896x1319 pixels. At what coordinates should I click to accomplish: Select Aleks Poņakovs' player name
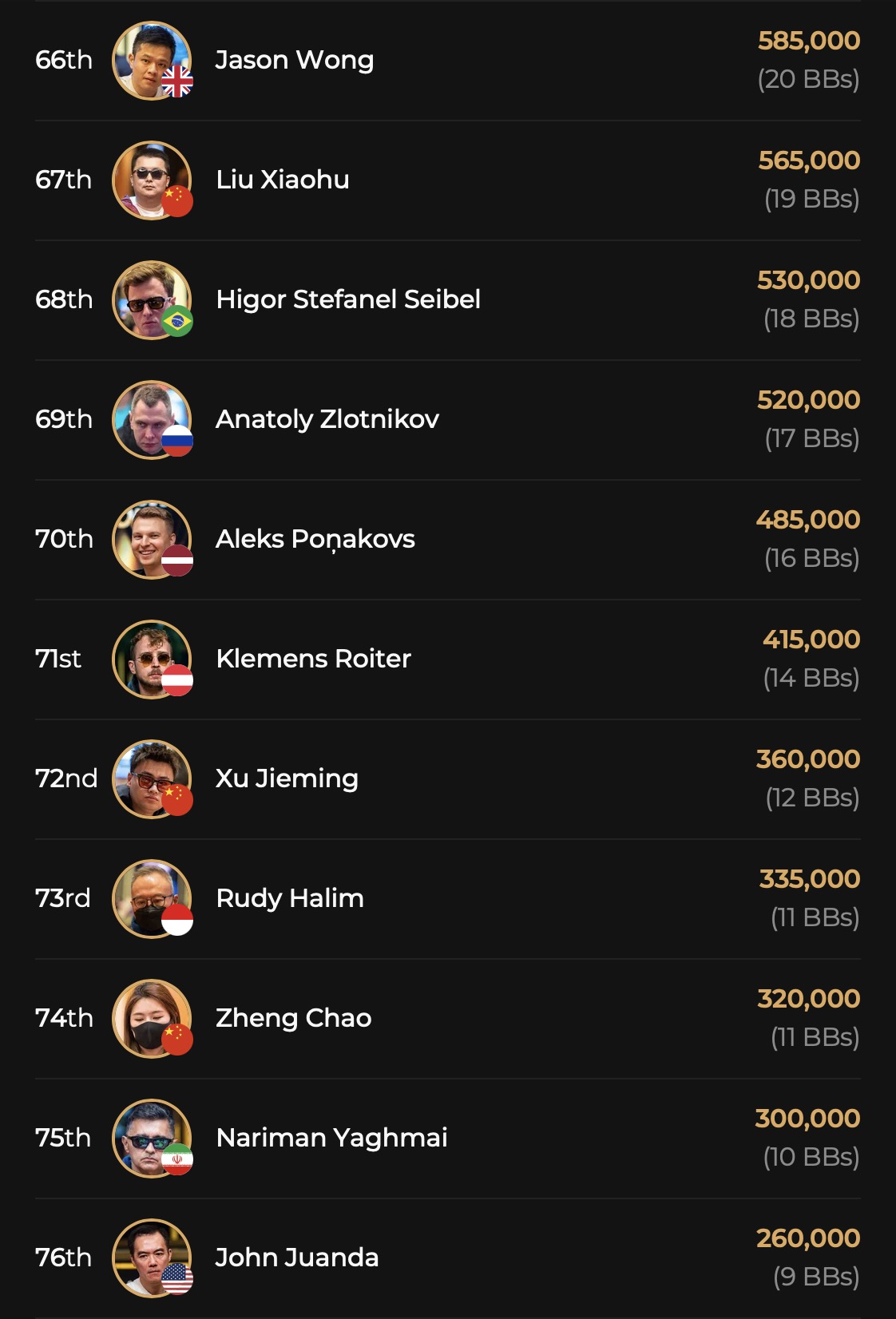(x=315, y=539)
